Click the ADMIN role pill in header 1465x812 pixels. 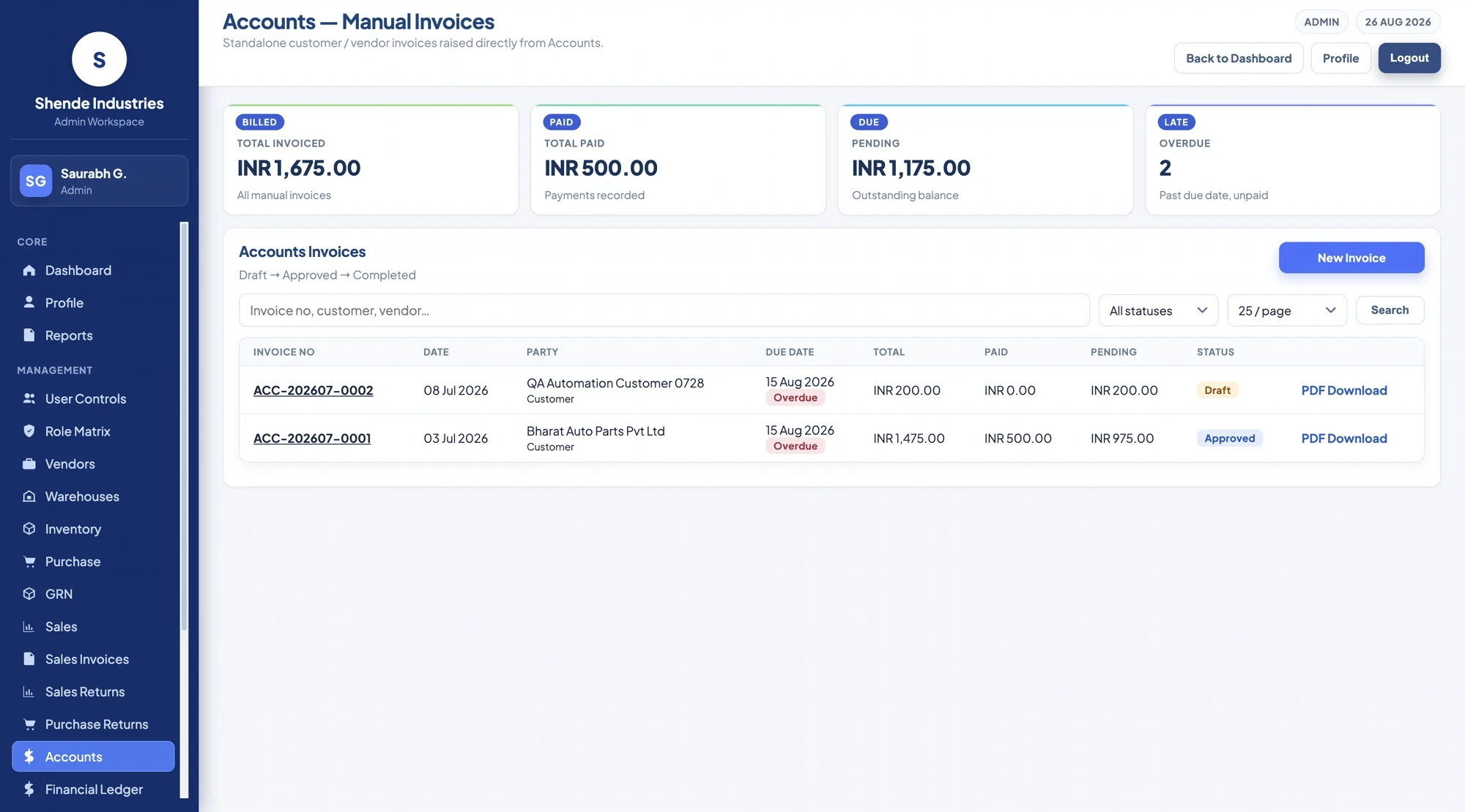[1321, 22]
